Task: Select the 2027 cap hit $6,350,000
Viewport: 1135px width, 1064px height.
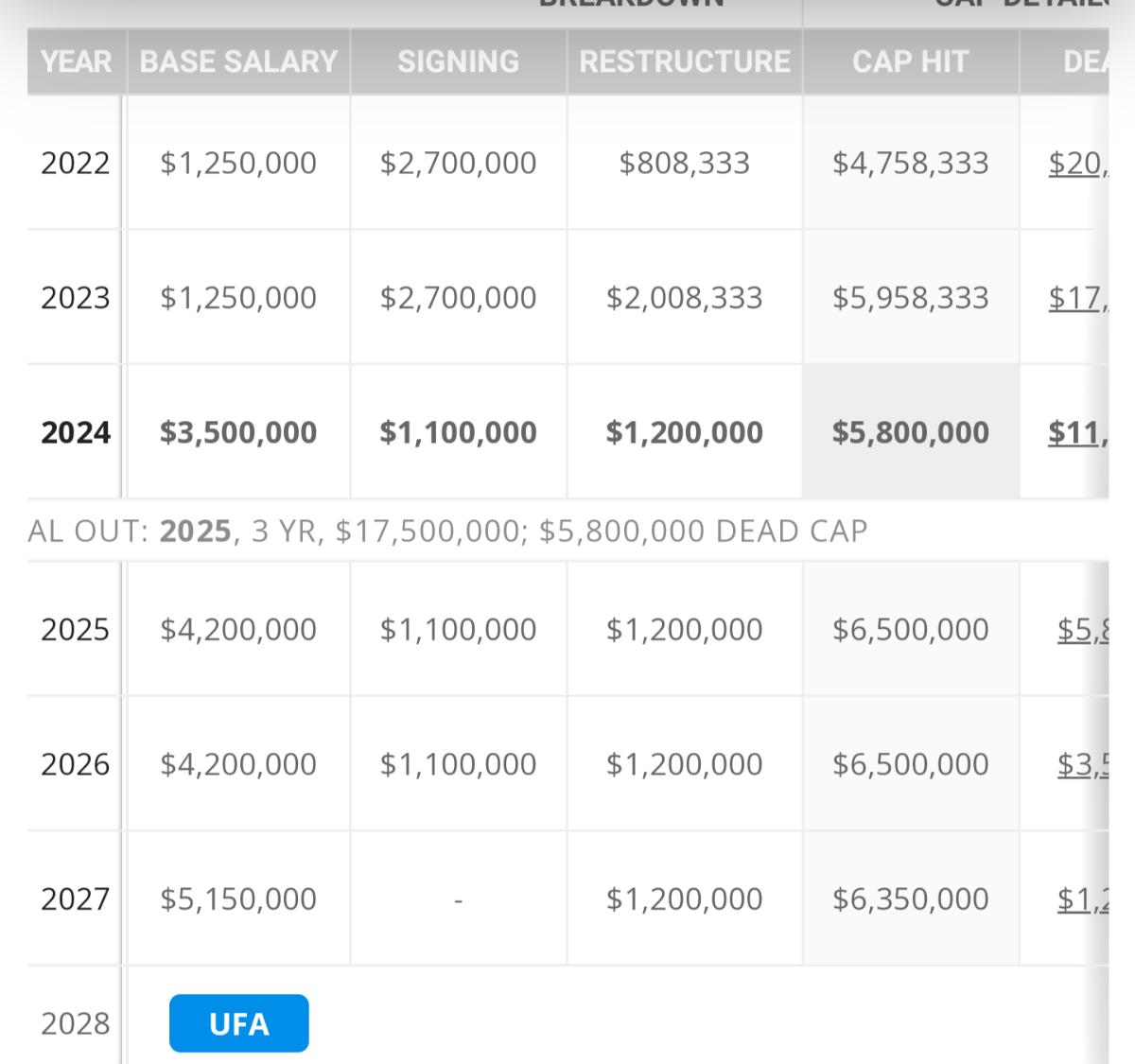Action: 910,899
